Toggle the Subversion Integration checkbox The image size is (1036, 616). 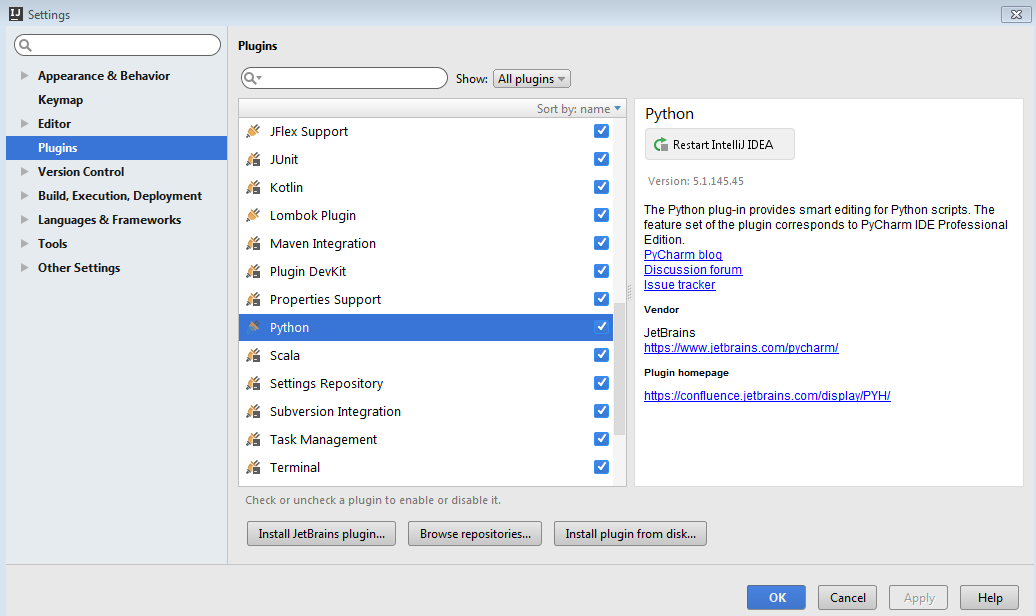point(601,410)
